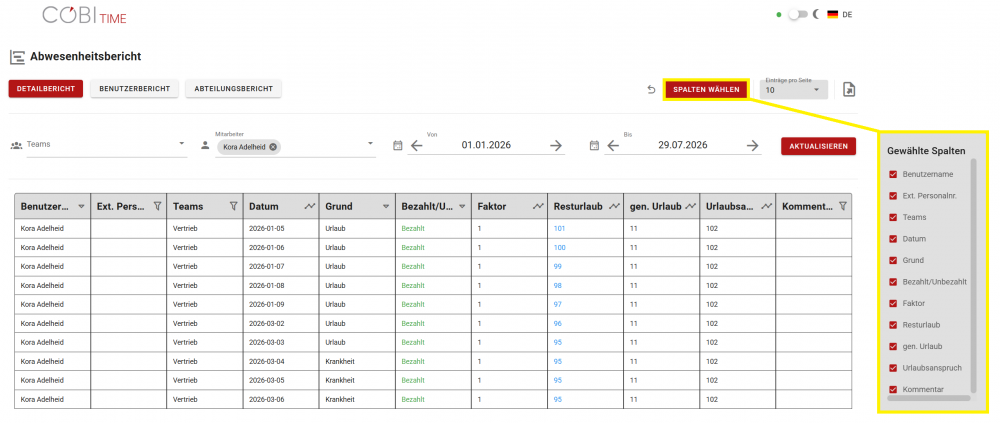Image resolution: width=1000 pixels, height=423 pixels.
Task: Uncheck the Grund column checkbox
Action: pos(893,260)
